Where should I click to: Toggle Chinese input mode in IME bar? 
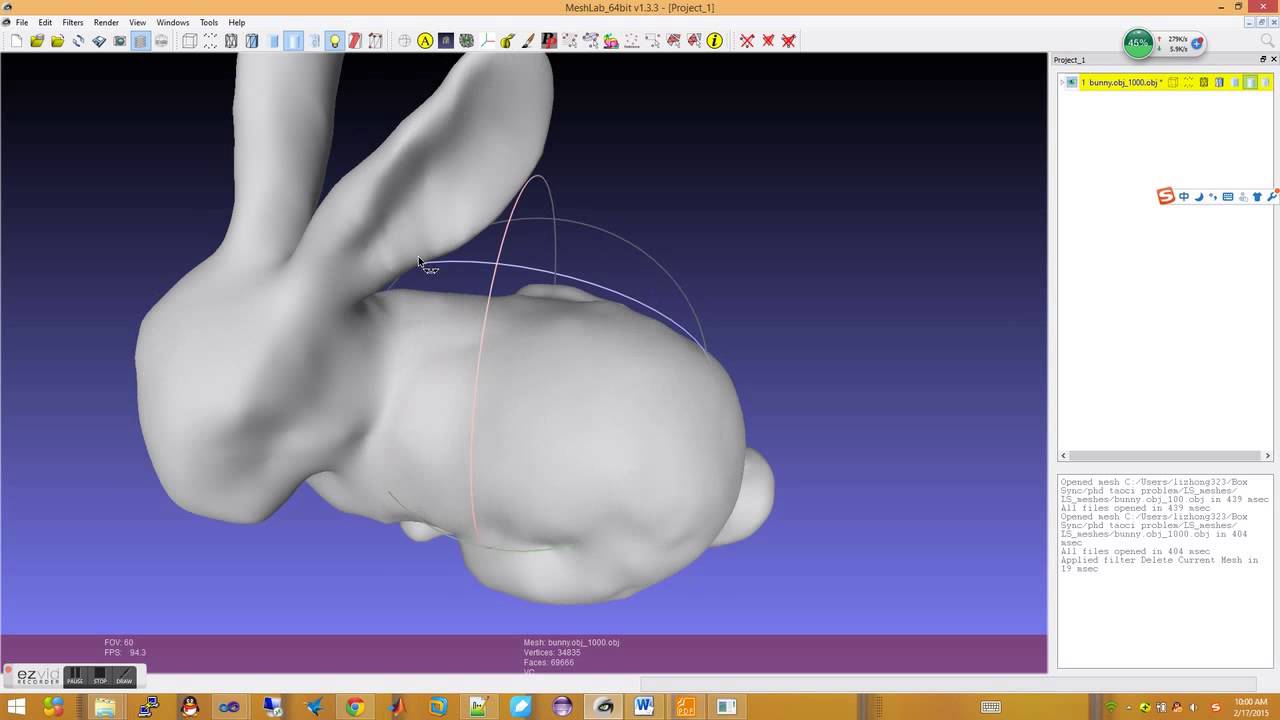pyautogui.click(x=1184, y=197)
